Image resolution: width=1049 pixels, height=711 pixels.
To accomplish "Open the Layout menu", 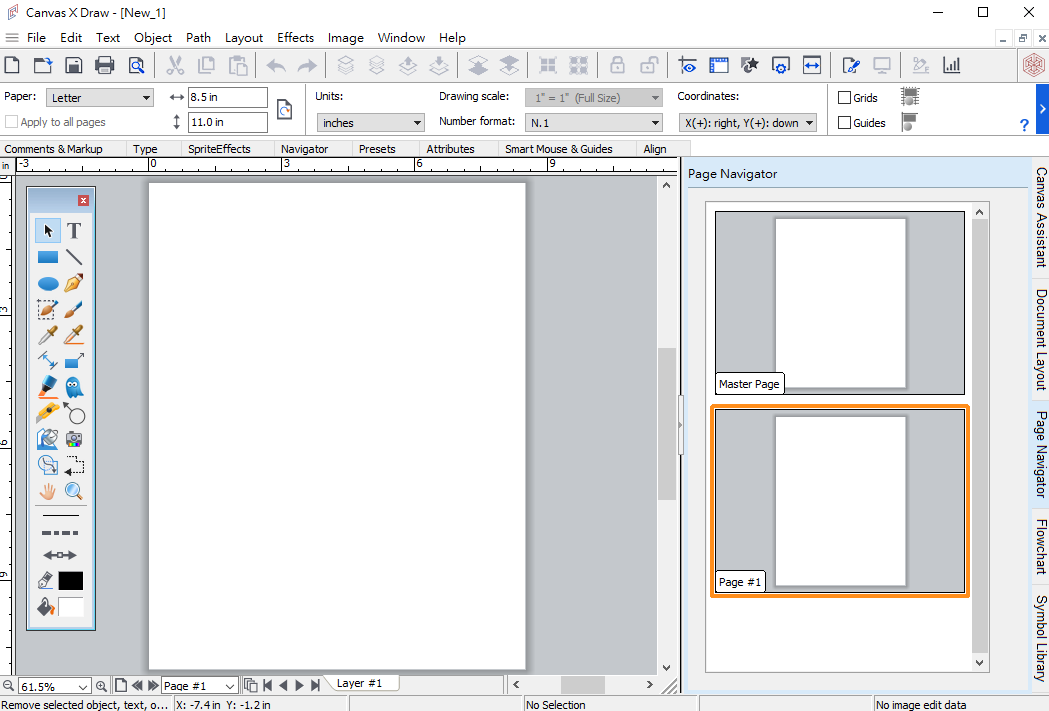I will [244, 37].
